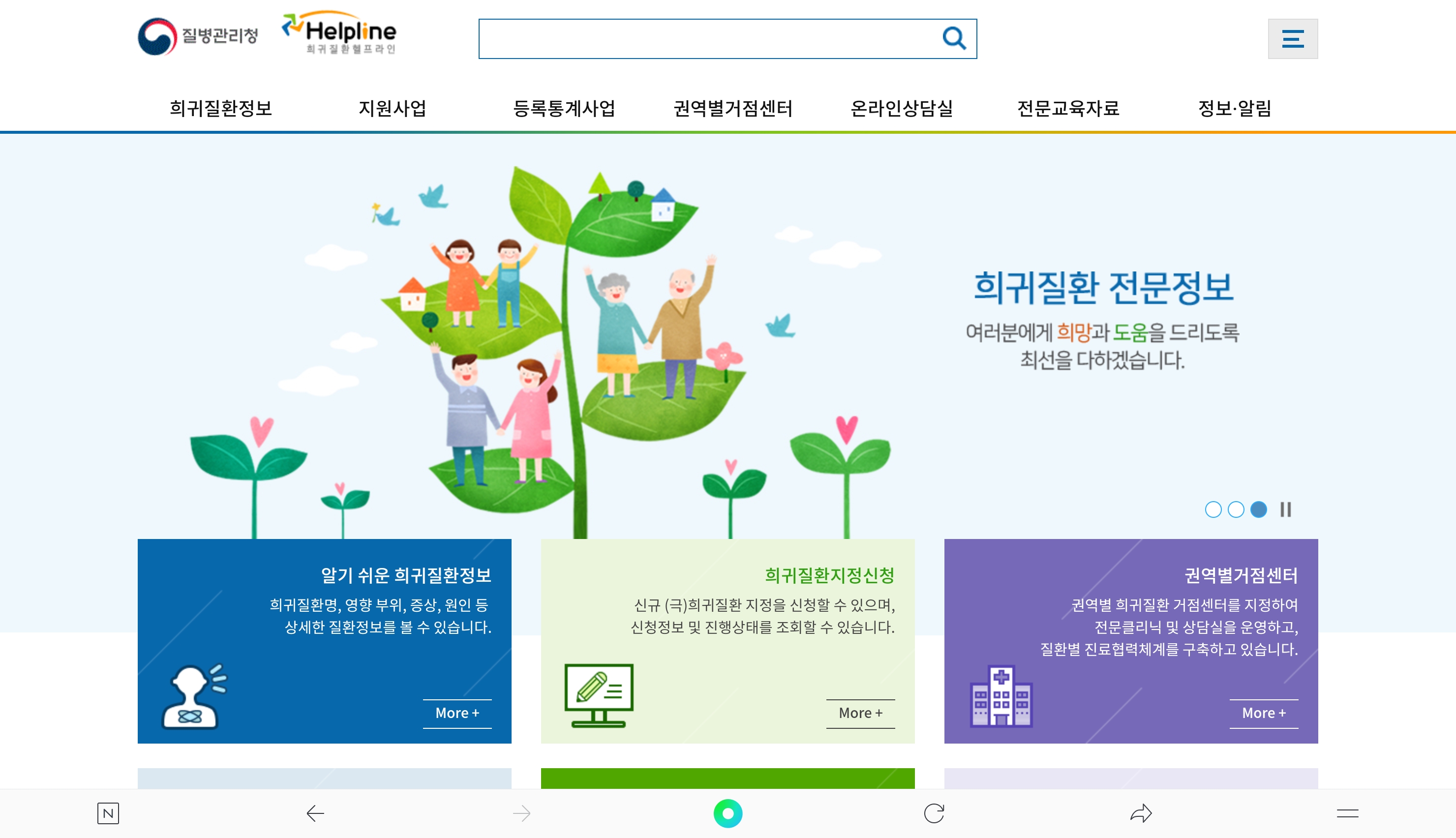The image size is (1456, 838).
Task: Open the 지원사업 menu
Action: (392, 108)
